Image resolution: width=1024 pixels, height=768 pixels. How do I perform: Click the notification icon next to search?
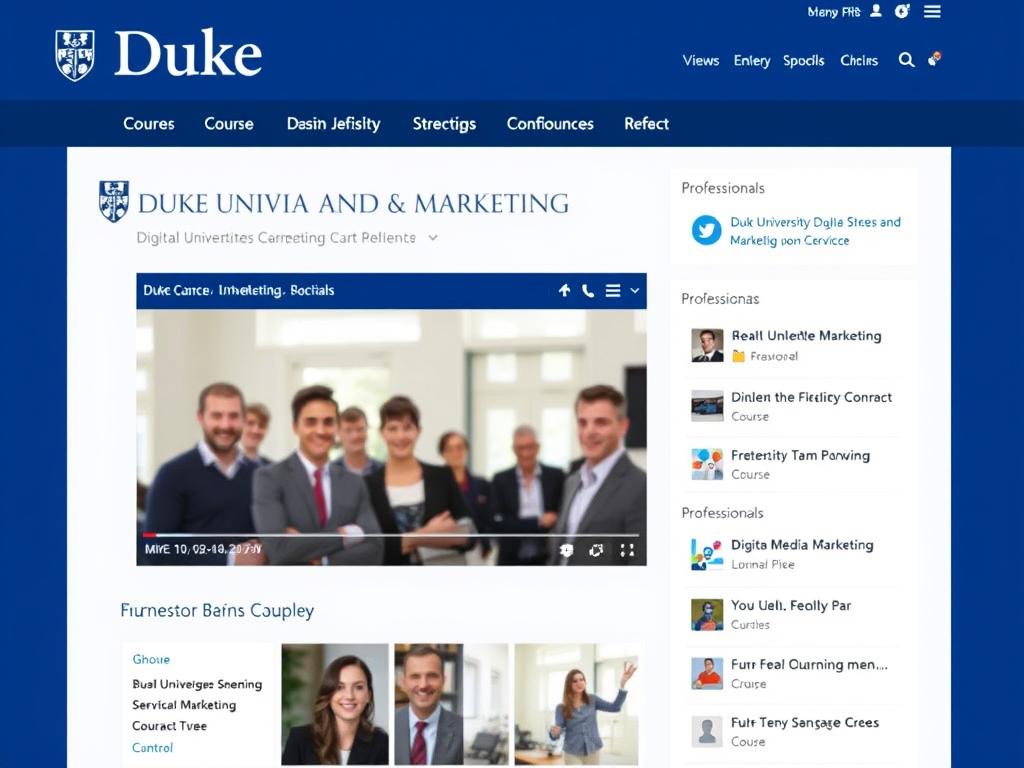coord(935,59)
